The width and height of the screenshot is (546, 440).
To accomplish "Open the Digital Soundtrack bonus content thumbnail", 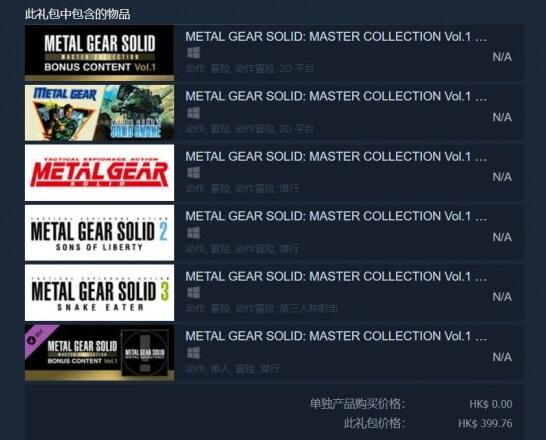I will pos(99,352).
